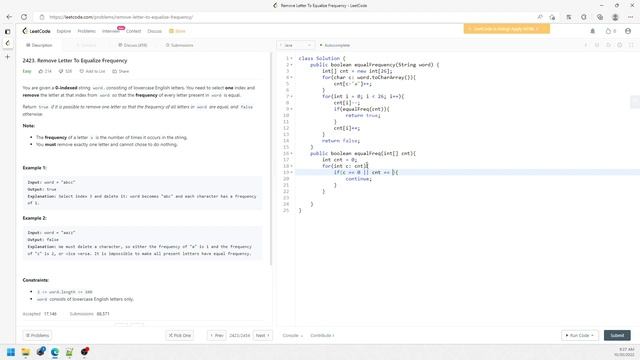Click Pick One random problem
Screen dimensions: 640x360
(180, 336)
